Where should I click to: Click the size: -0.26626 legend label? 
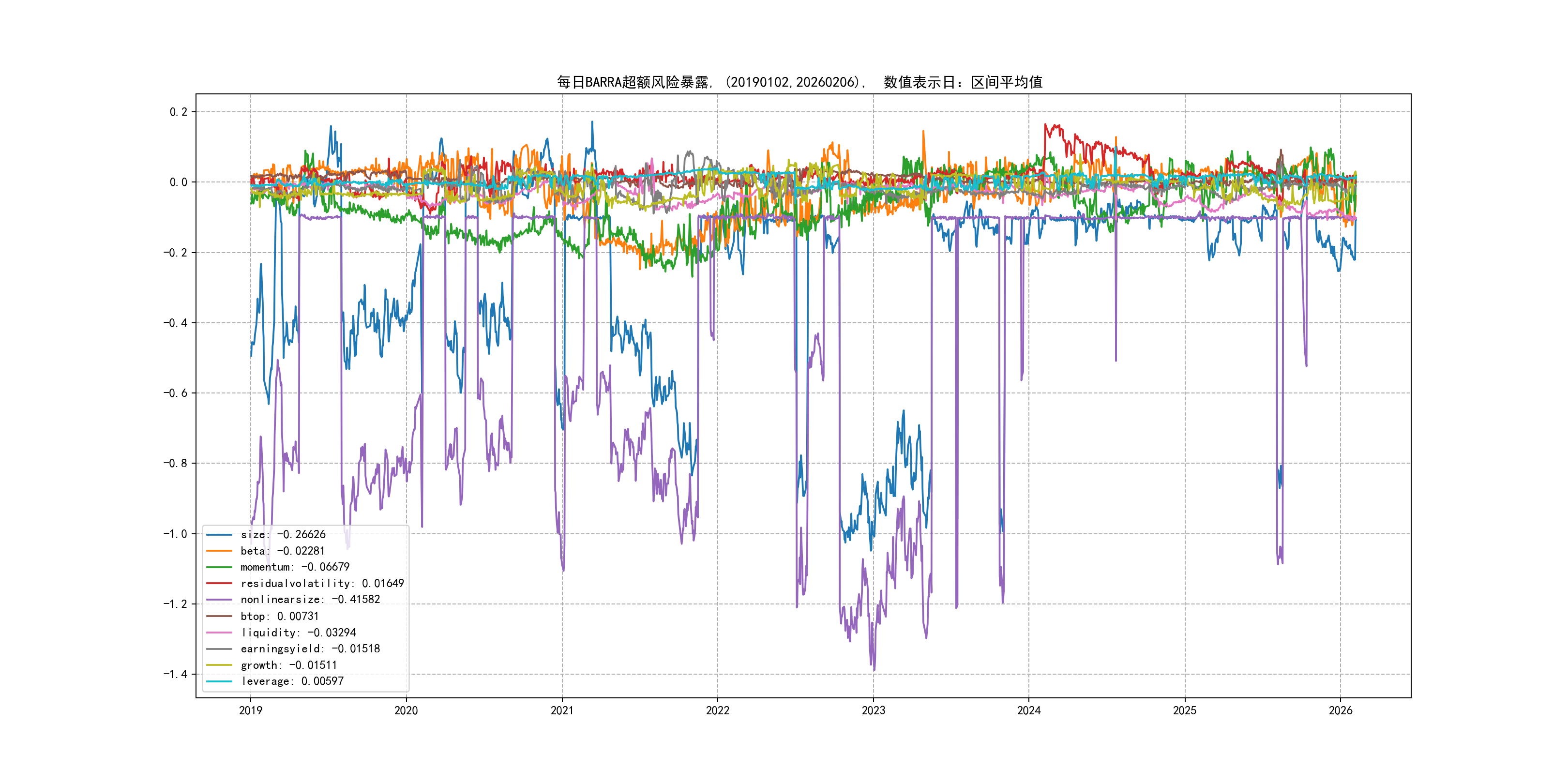(x=283, y=534)
